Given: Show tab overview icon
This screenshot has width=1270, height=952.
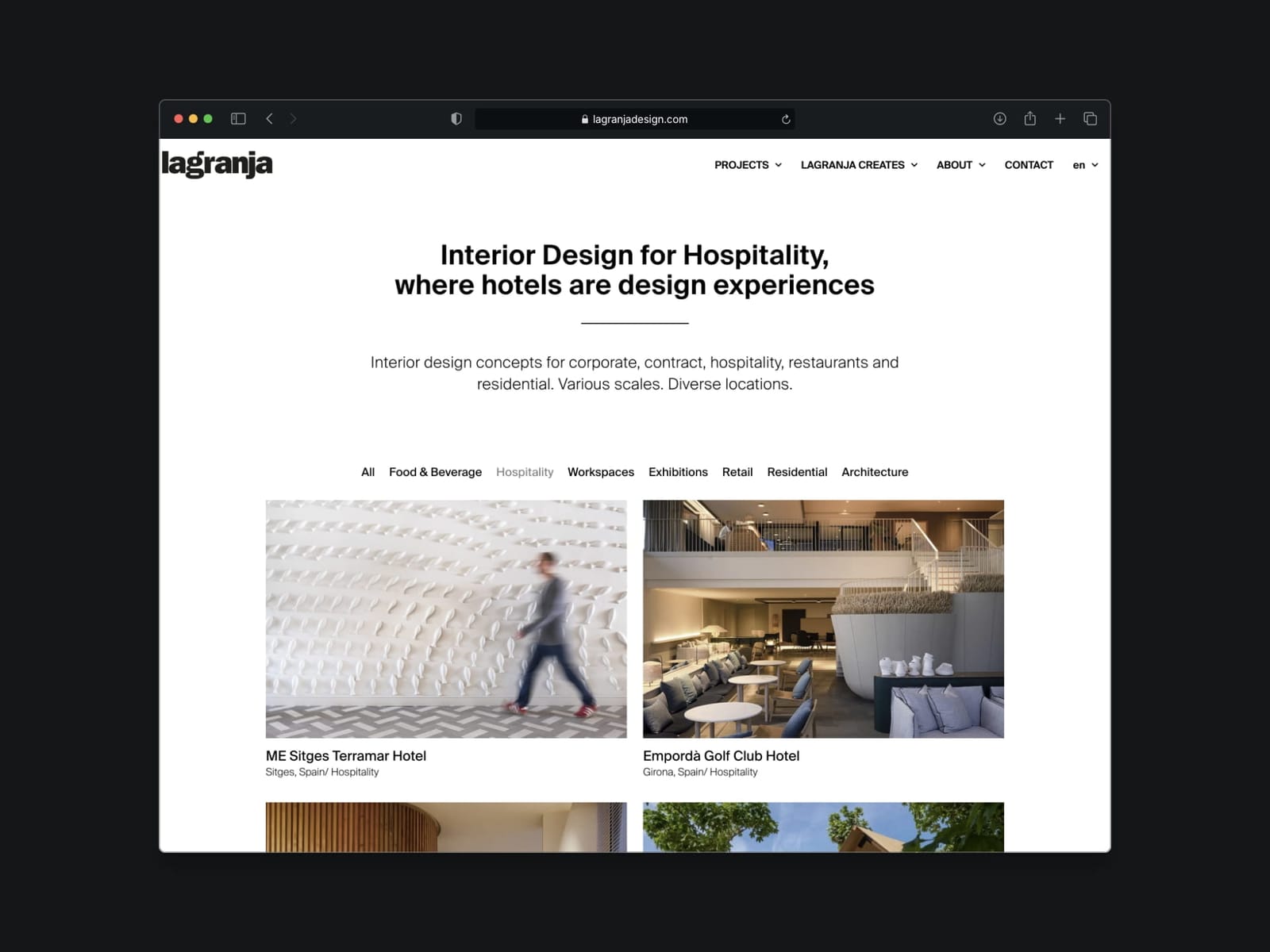Looking at the screenshot, I should pos(1090,119).
